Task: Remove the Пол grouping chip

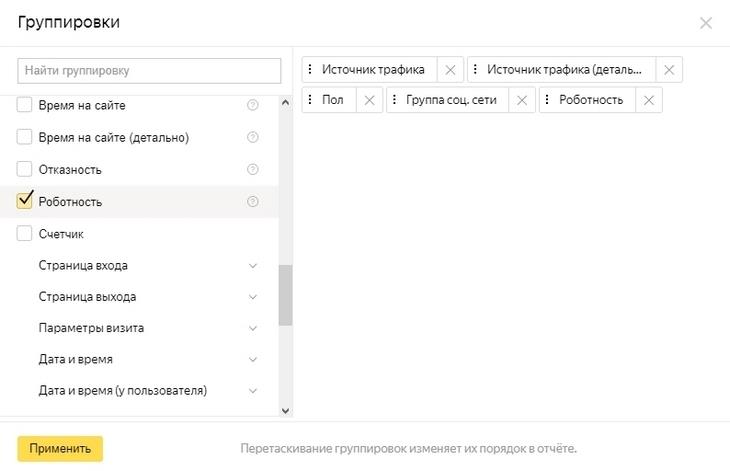Action: pos(369,100)
